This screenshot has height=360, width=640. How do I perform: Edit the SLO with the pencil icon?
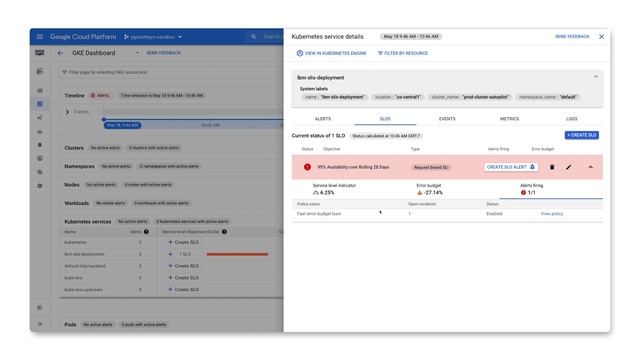click(x=569, y=167)
